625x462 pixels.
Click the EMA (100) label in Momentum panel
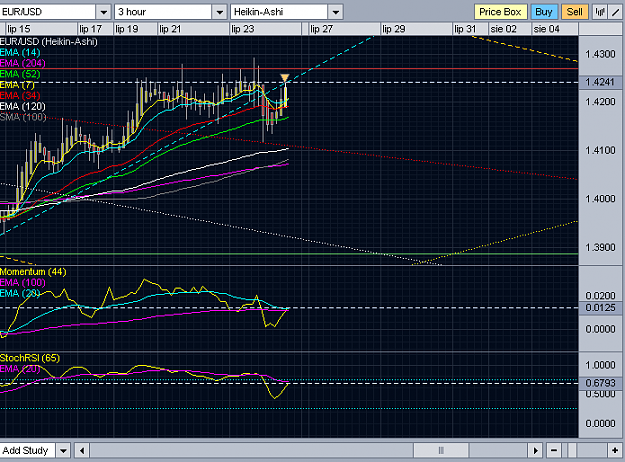[x=23, y=282]
